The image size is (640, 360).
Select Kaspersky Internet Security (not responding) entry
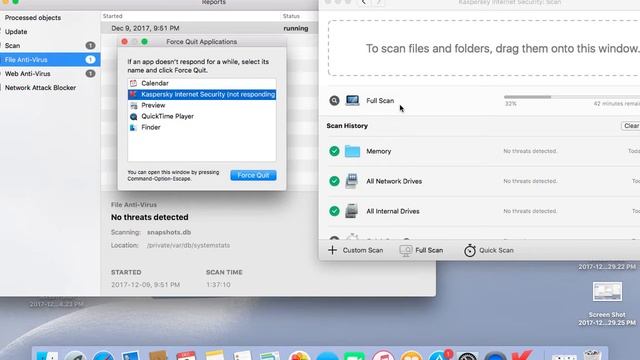[202, 94]
